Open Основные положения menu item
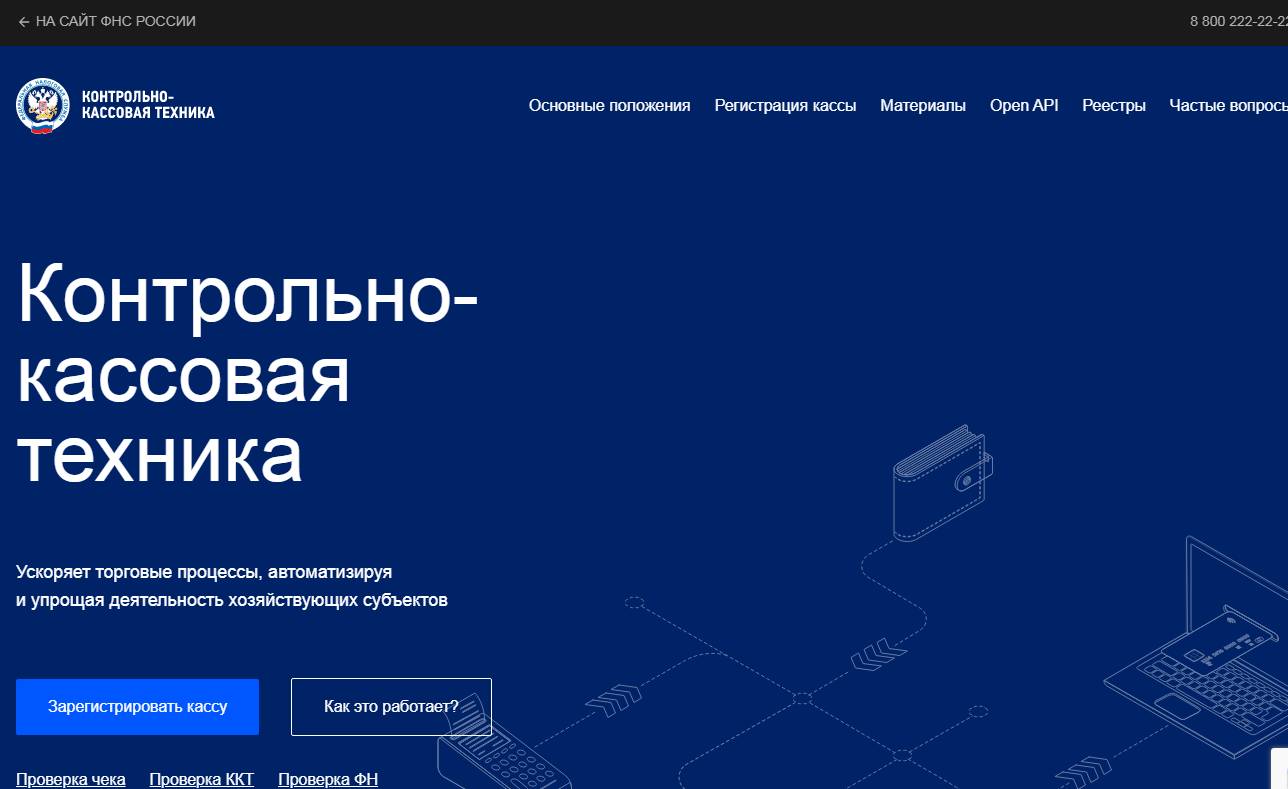1288x789 pixels. pyautogui.click(x=609, y=105)
